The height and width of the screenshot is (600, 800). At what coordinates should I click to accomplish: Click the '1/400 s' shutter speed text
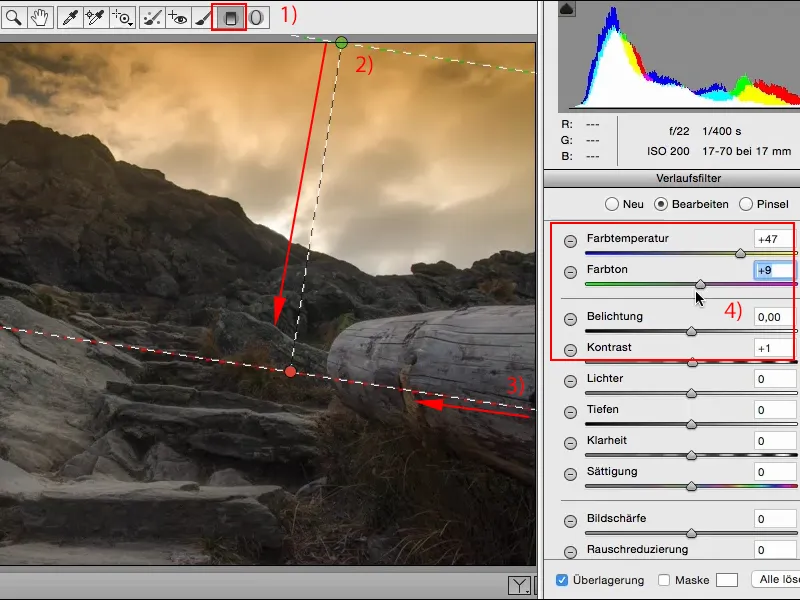721,132
